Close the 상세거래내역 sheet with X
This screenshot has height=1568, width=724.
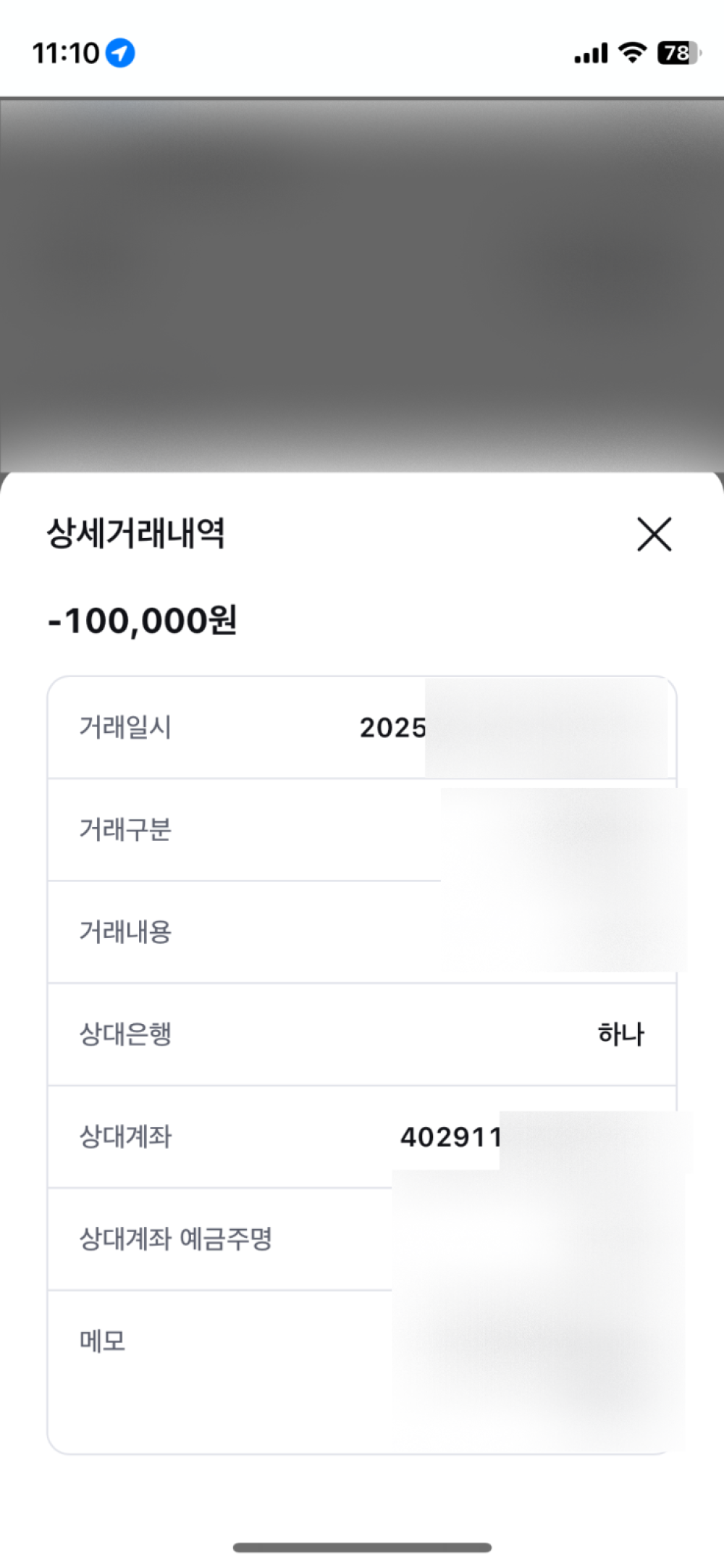pyautogui.click(x=654, y=534)
